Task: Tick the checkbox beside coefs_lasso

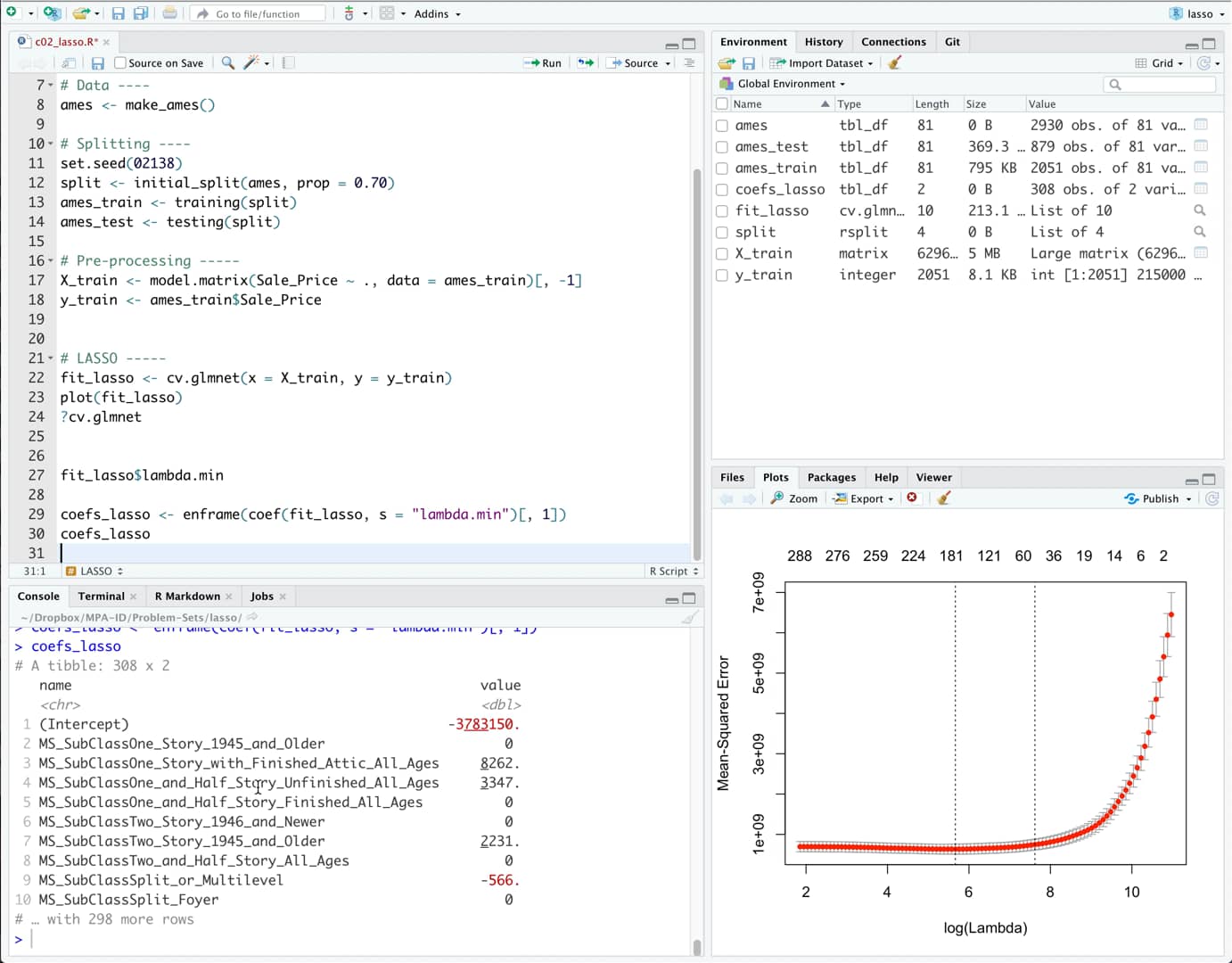Action: pos(722,190)
